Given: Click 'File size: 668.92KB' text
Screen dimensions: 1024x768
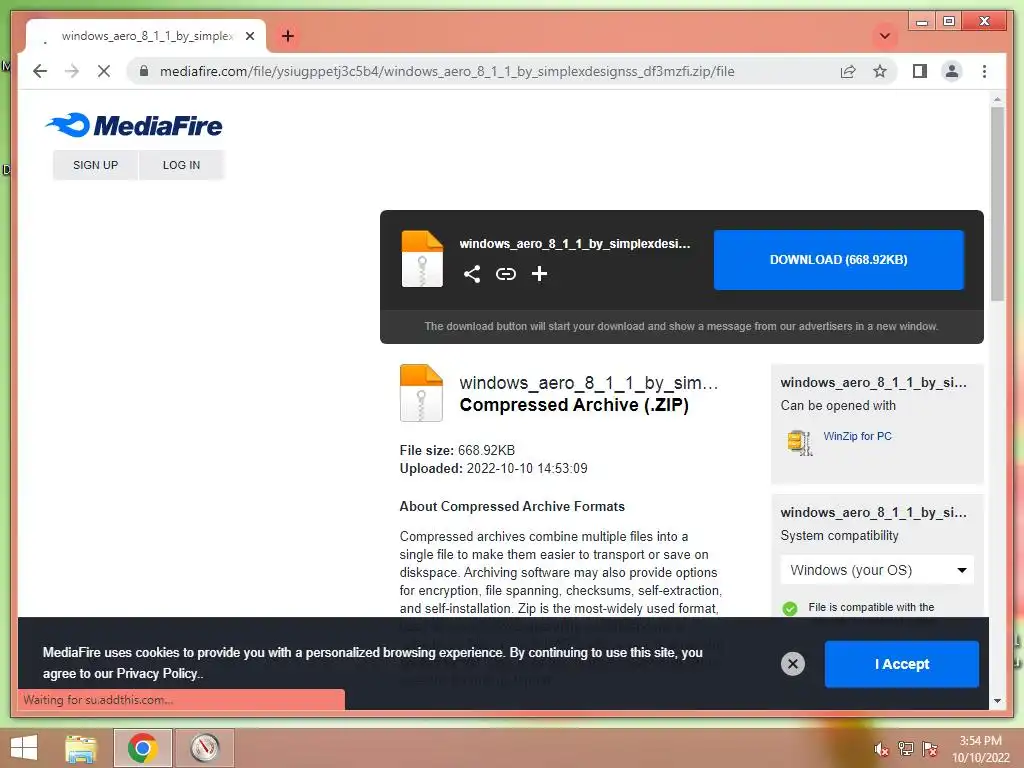Looking at the screenshot, I should (x=457, y=450).
